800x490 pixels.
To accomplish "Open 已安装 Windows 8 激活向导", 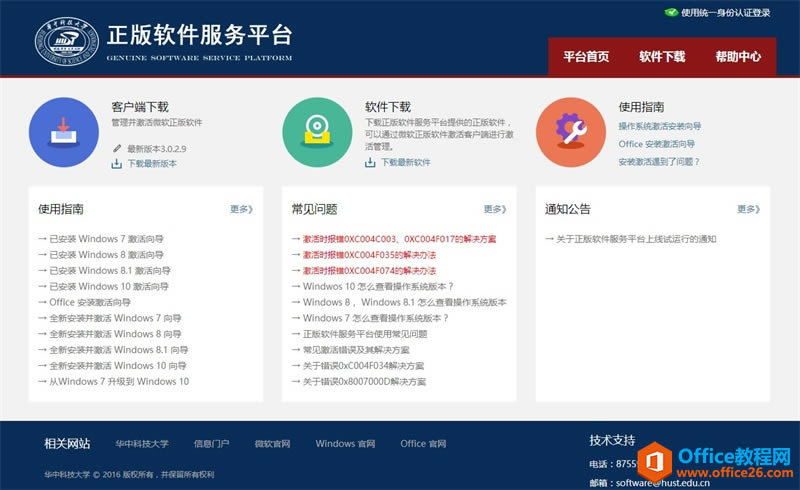I will [x=106, y=255].
